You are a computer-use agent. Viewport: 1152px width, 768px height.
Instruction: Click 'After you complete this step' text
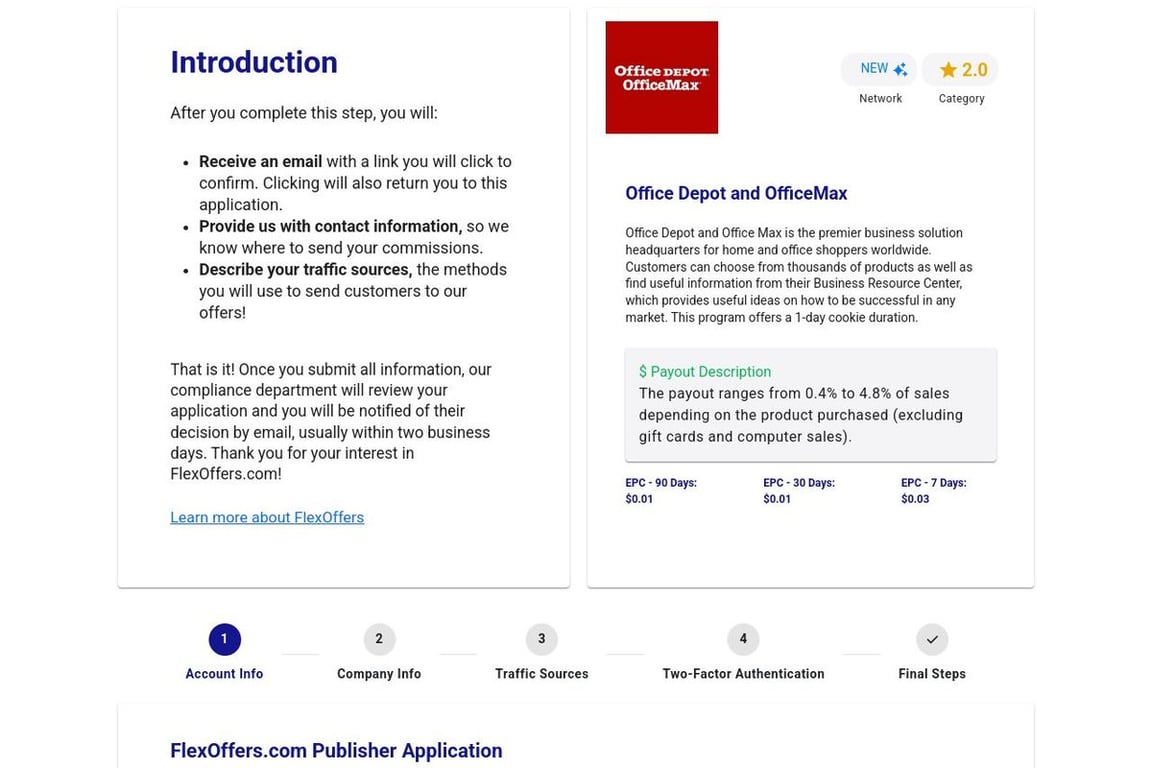[x=303, y=113]
